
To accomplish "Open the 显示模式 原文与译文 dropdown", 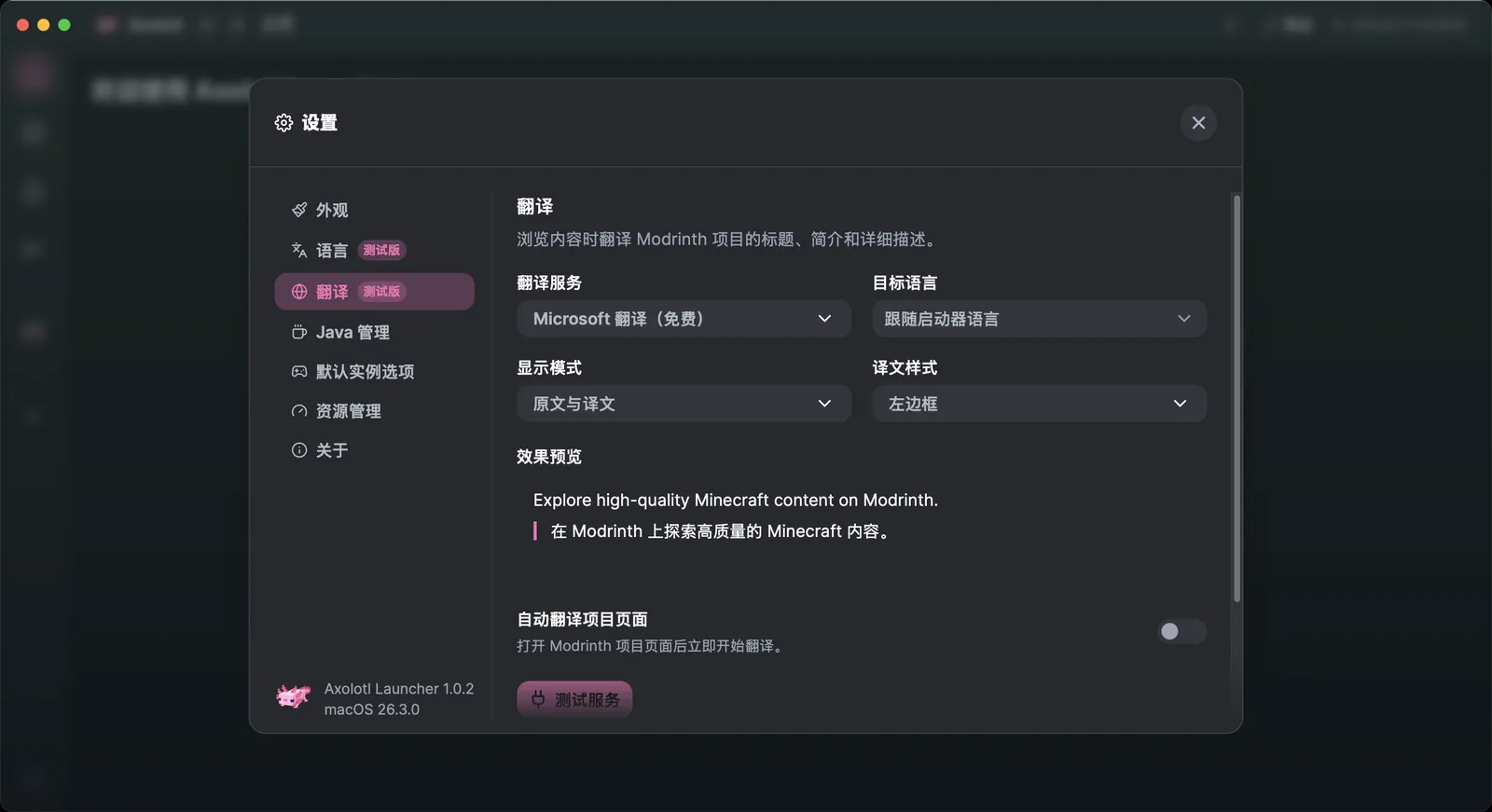I will click(684, 404).
